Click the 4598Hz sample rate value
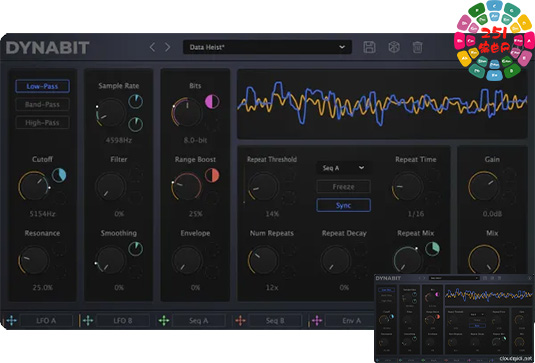The width and height of the screenshot is (535, 363). pos(118,140)
